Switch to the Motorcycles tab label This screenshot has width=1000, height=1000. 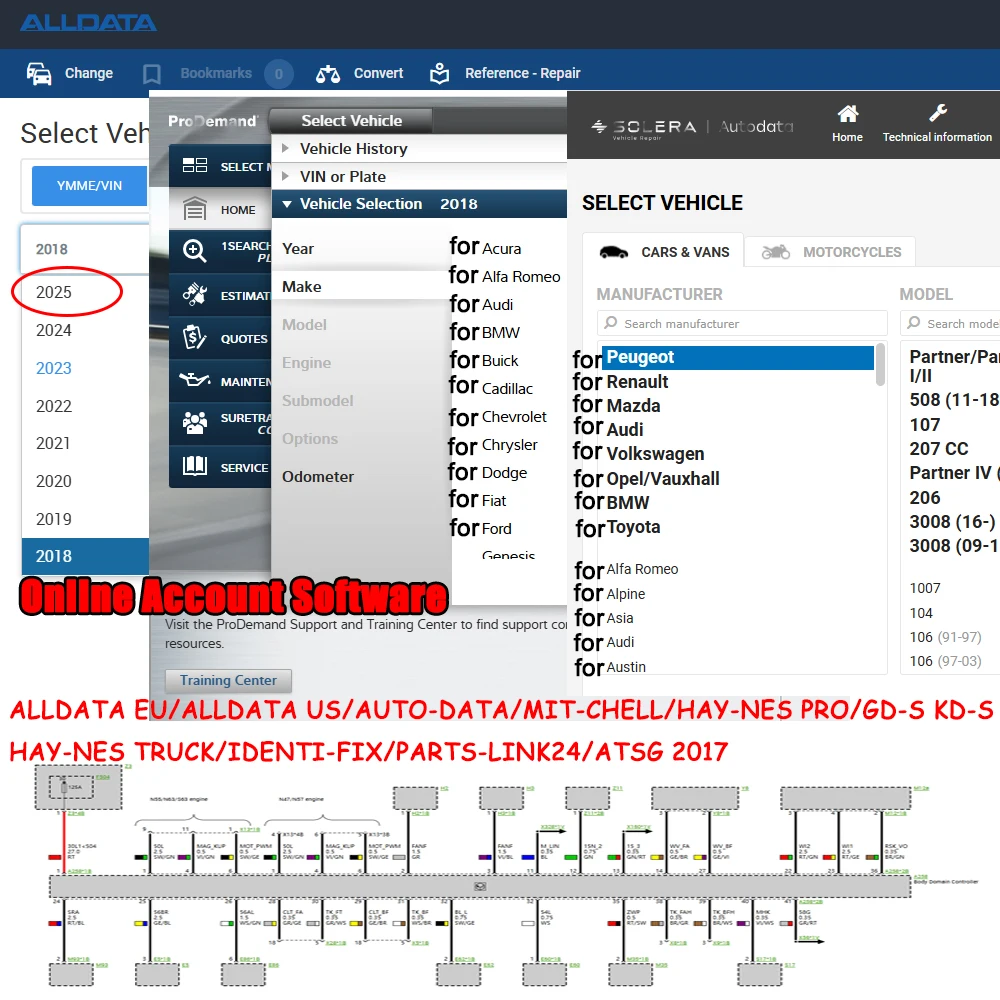pos(852,253)
